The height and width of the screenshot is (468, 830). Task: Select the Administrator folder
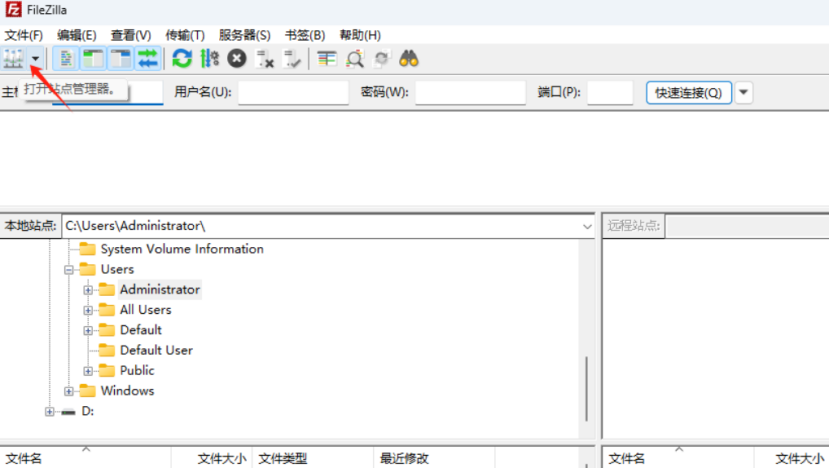(160, 290)
